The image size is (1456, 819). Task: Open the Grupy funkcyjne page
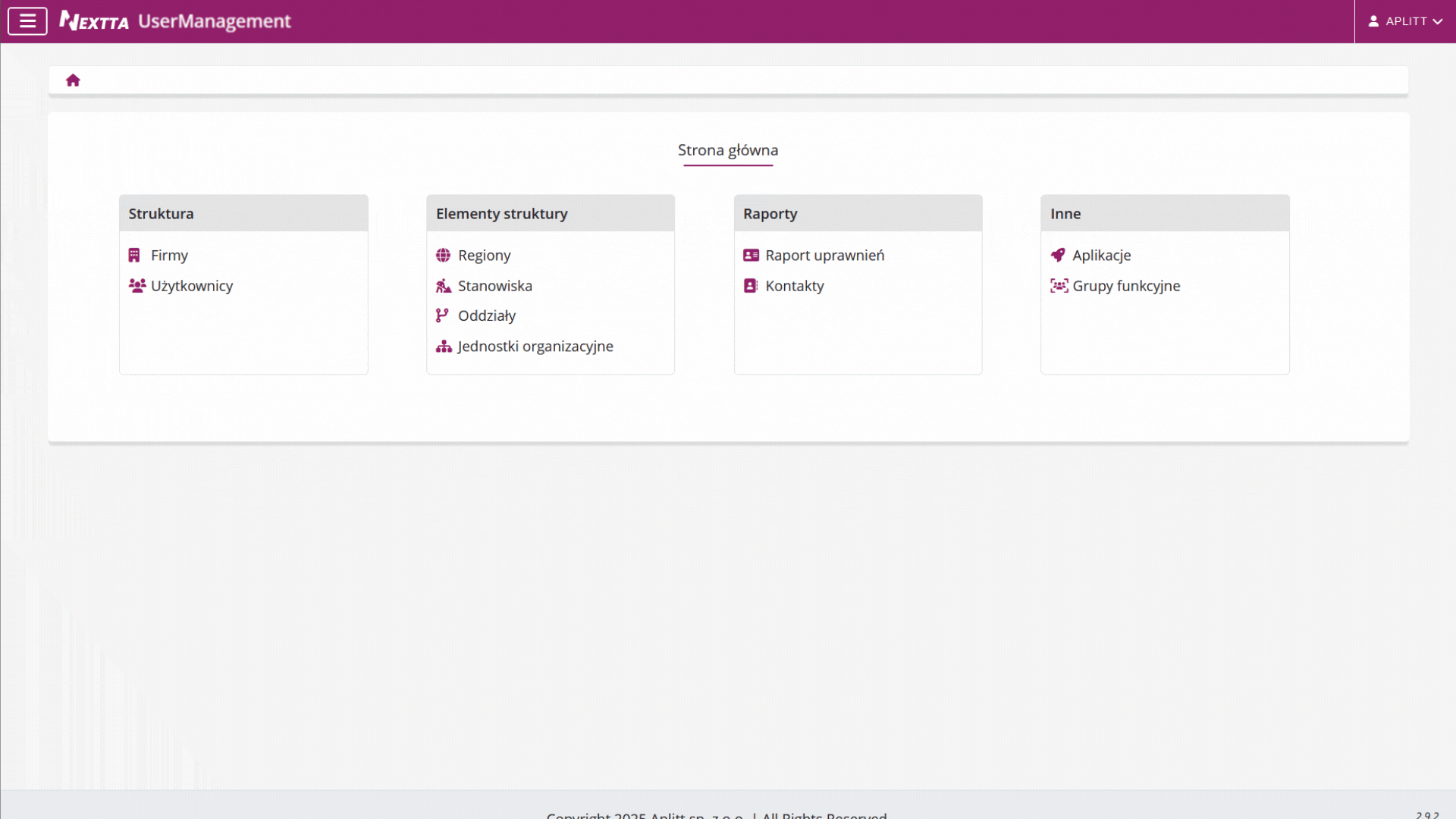tap(1126, 286)
